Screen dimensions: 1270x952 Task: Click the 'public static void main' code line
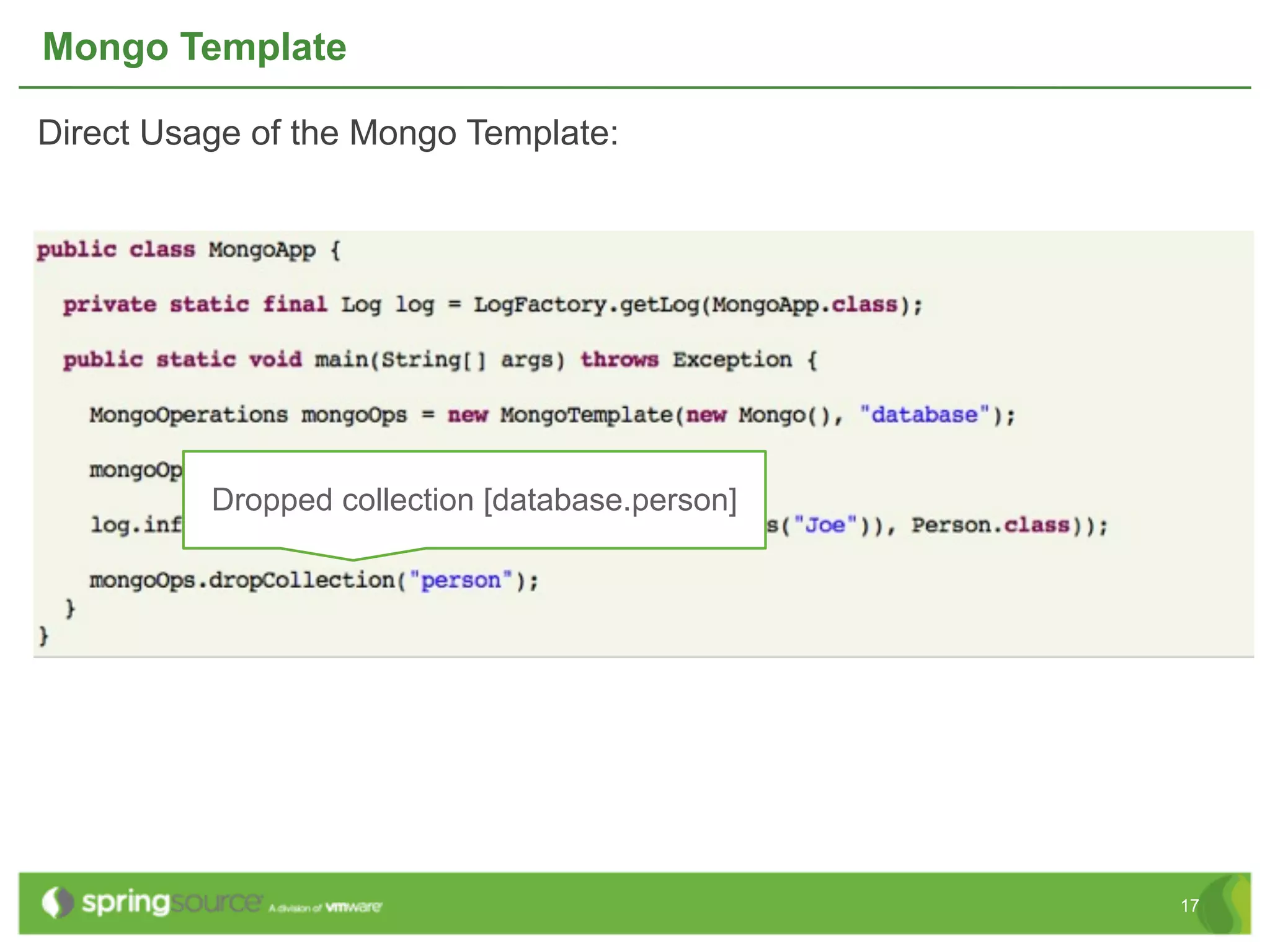(x=440, y=360)
